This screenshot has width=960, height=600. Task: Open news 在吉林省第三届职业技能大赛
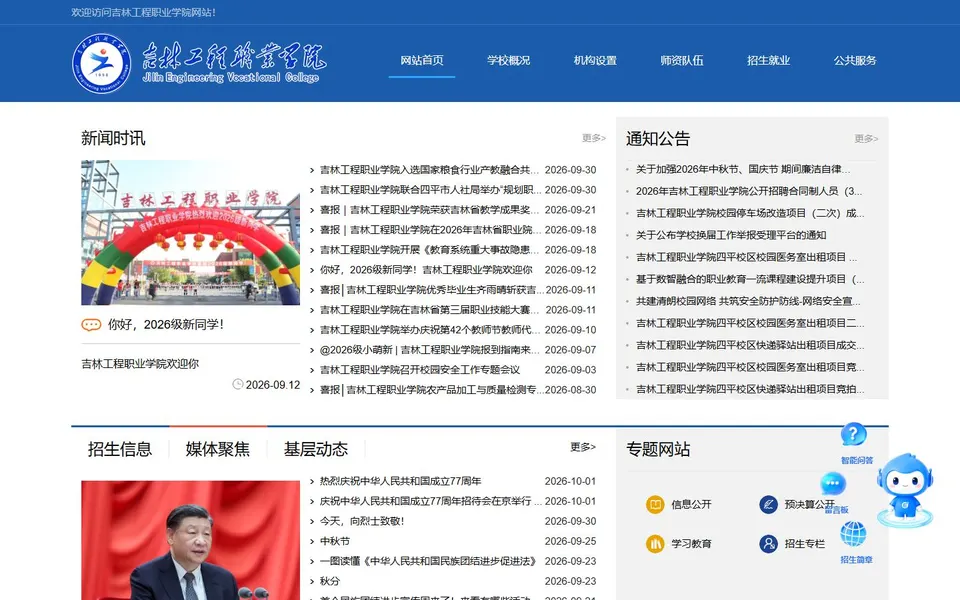coord(429,310)
